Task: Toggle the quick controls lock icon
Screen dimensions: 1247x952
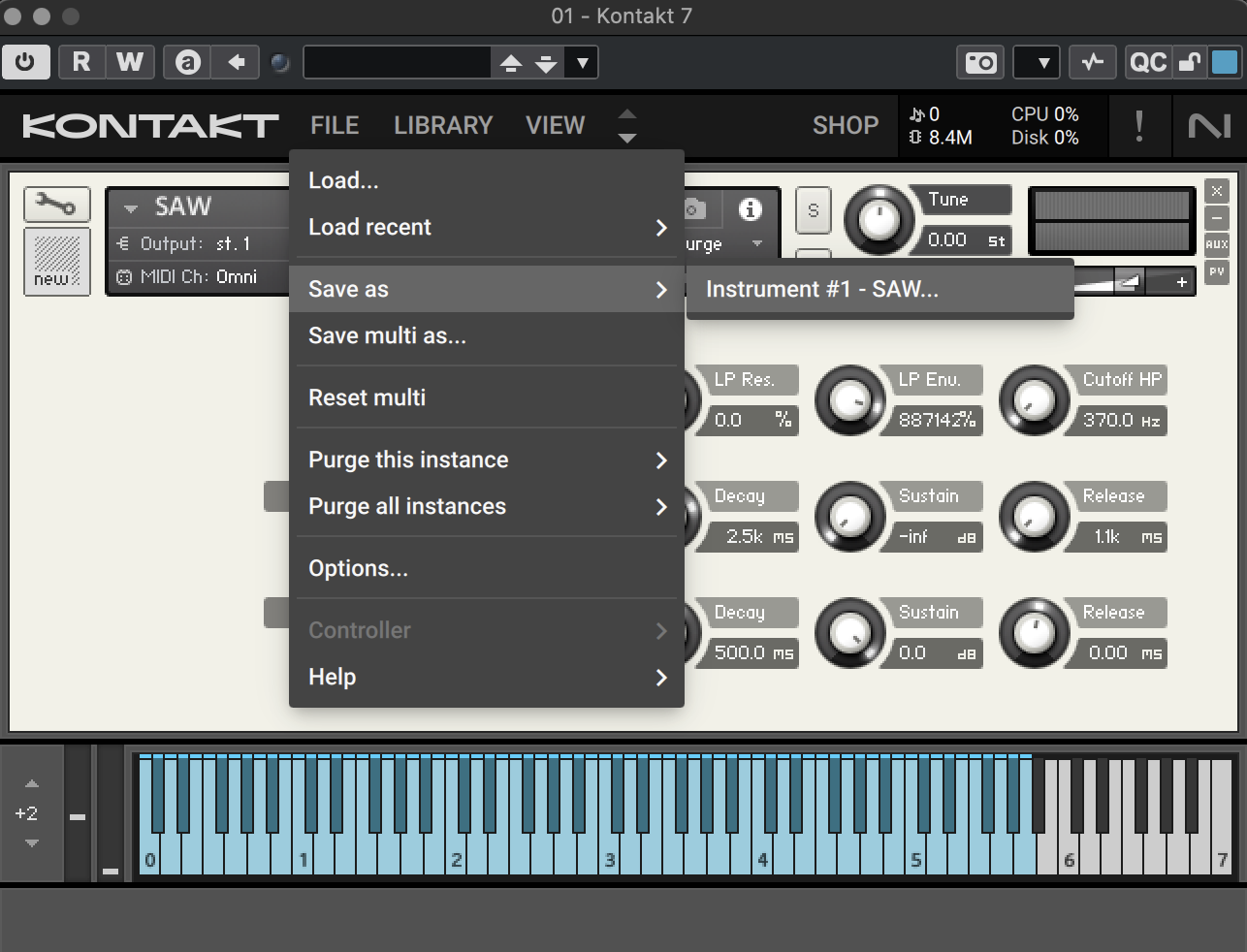Action: [x=1189, y=63]
